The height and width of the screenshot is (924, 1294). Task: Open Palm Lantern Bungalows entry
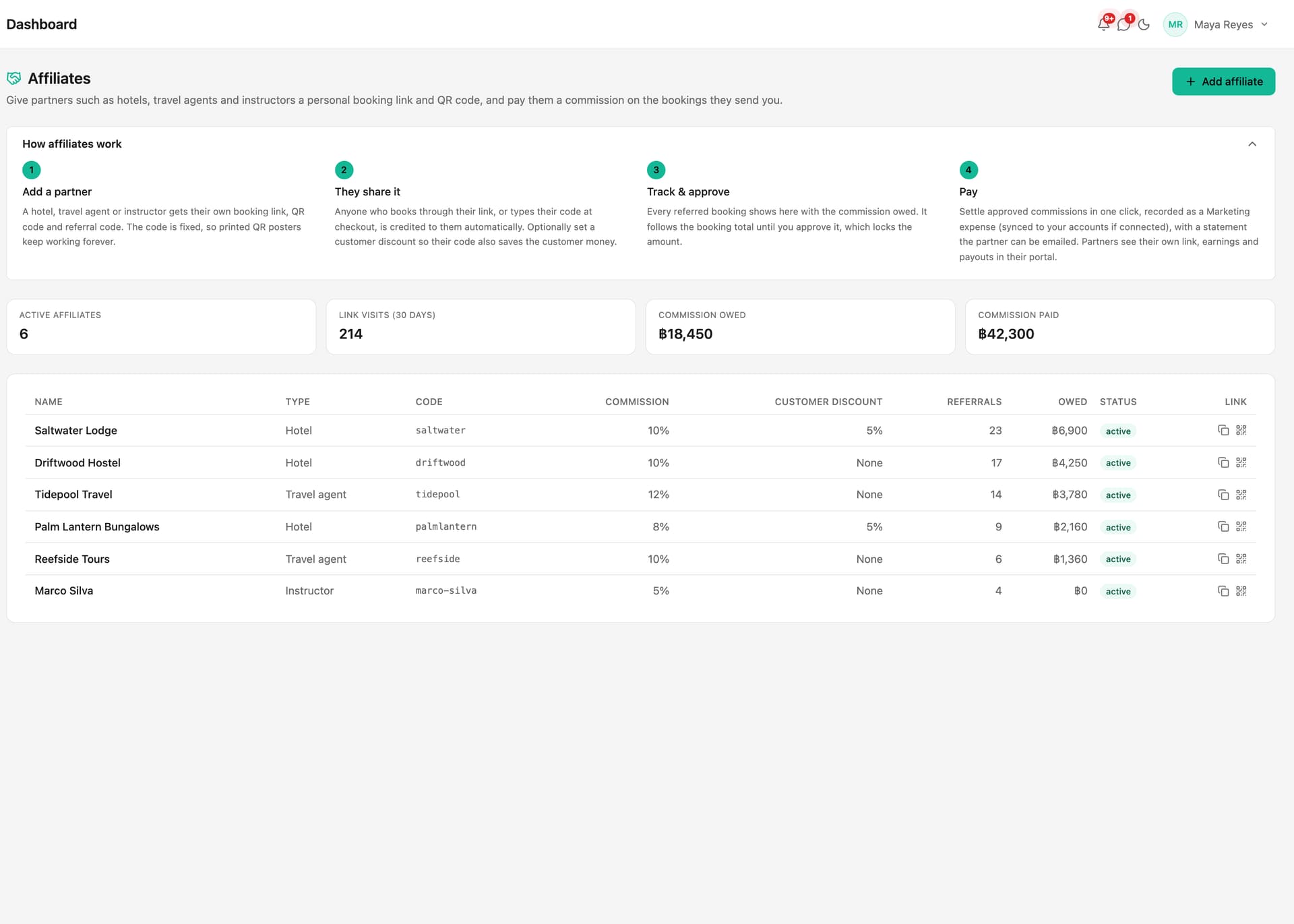(x=97, y=527)
